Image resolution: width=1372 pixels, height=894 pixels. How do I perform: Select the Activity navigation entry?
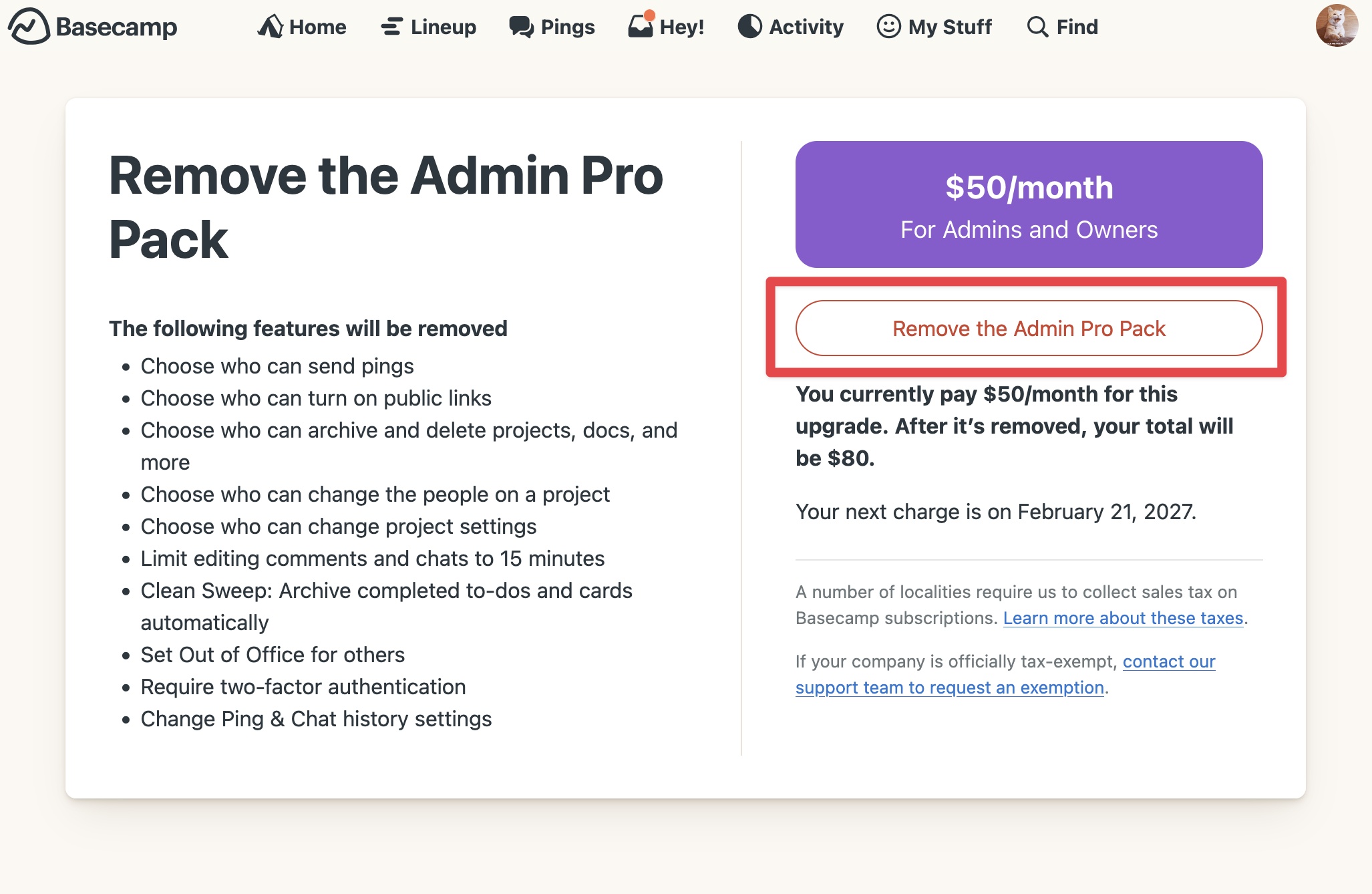click(806, 27)
